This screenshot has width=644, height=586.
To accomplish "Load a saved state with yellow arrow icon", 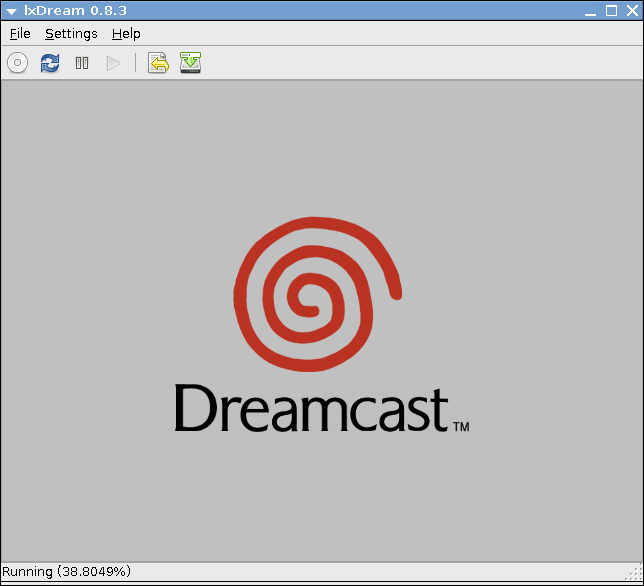I will 158,63.
